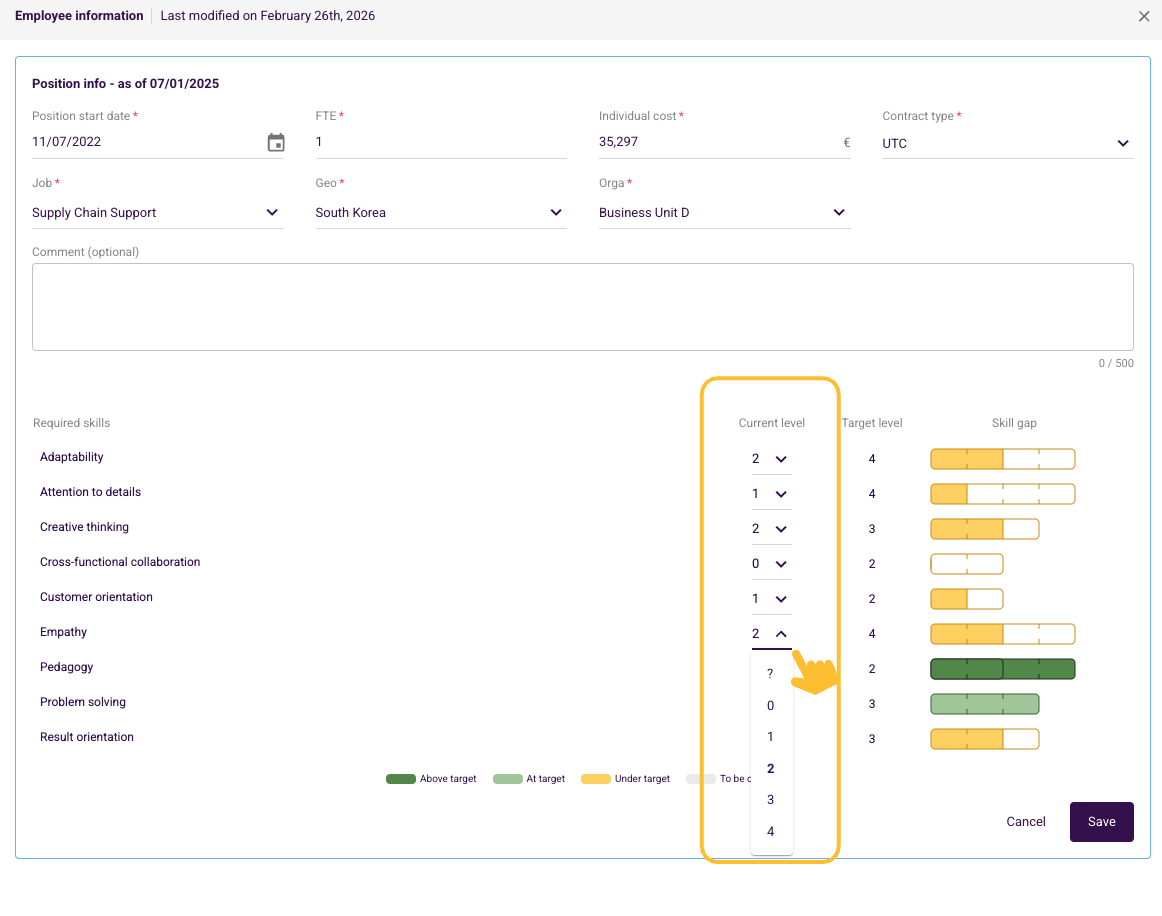Open the Position start date calendar picker
Screen dimensions: 1162x916
pos(276,142)
